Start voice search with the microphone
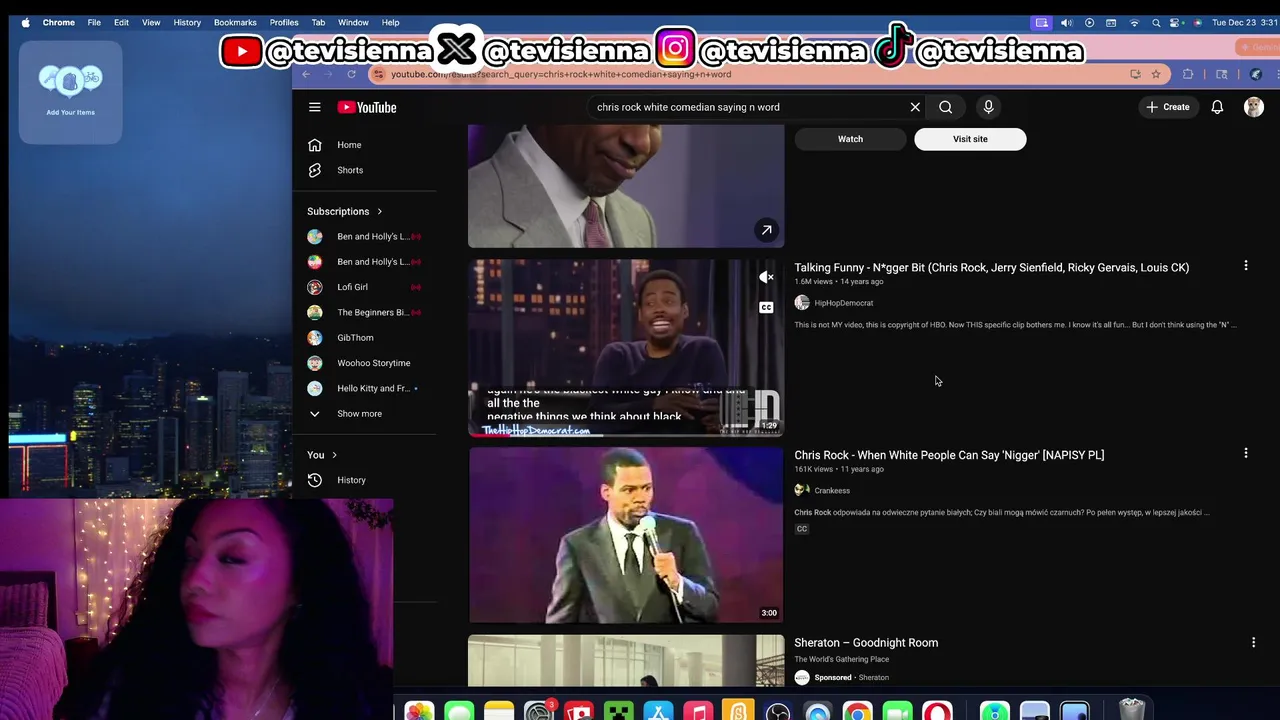The image size is (1280, 720). coord(988,107)
